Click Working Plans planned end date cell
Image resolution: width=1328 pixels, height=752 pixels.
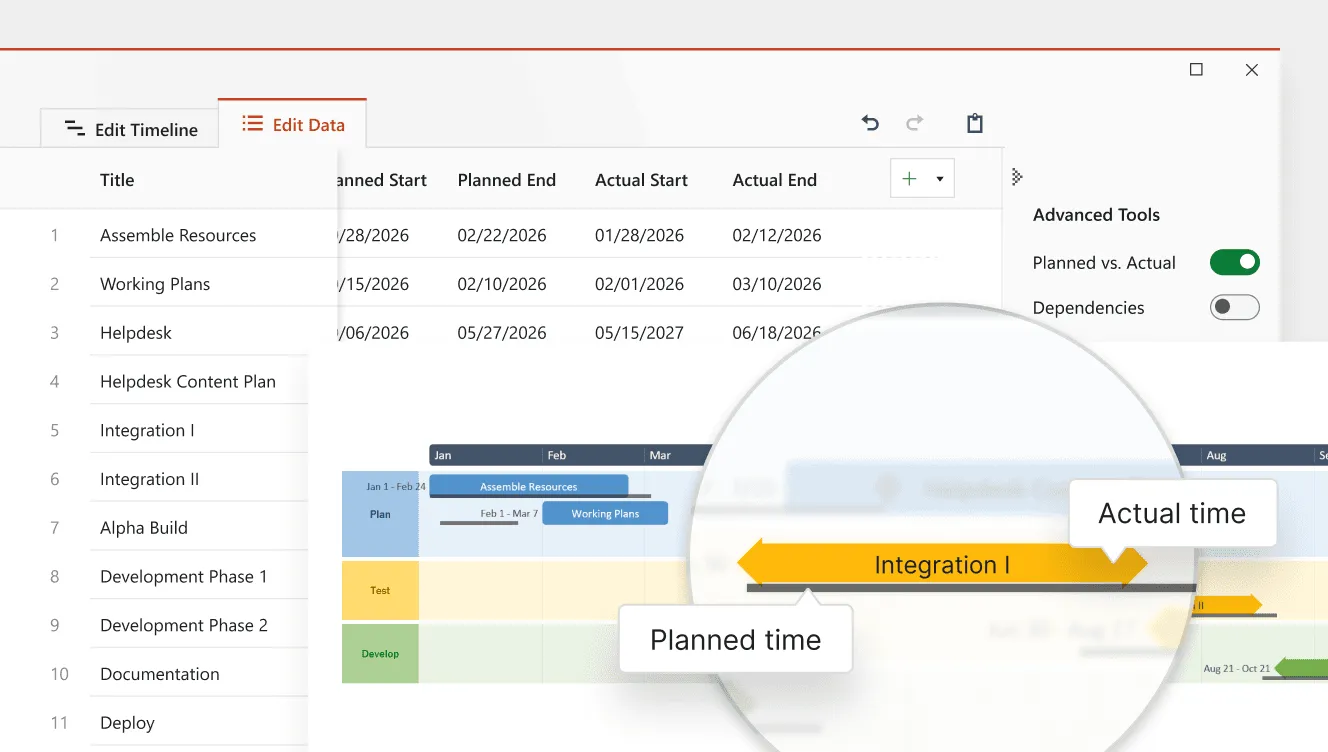[502, 284]
